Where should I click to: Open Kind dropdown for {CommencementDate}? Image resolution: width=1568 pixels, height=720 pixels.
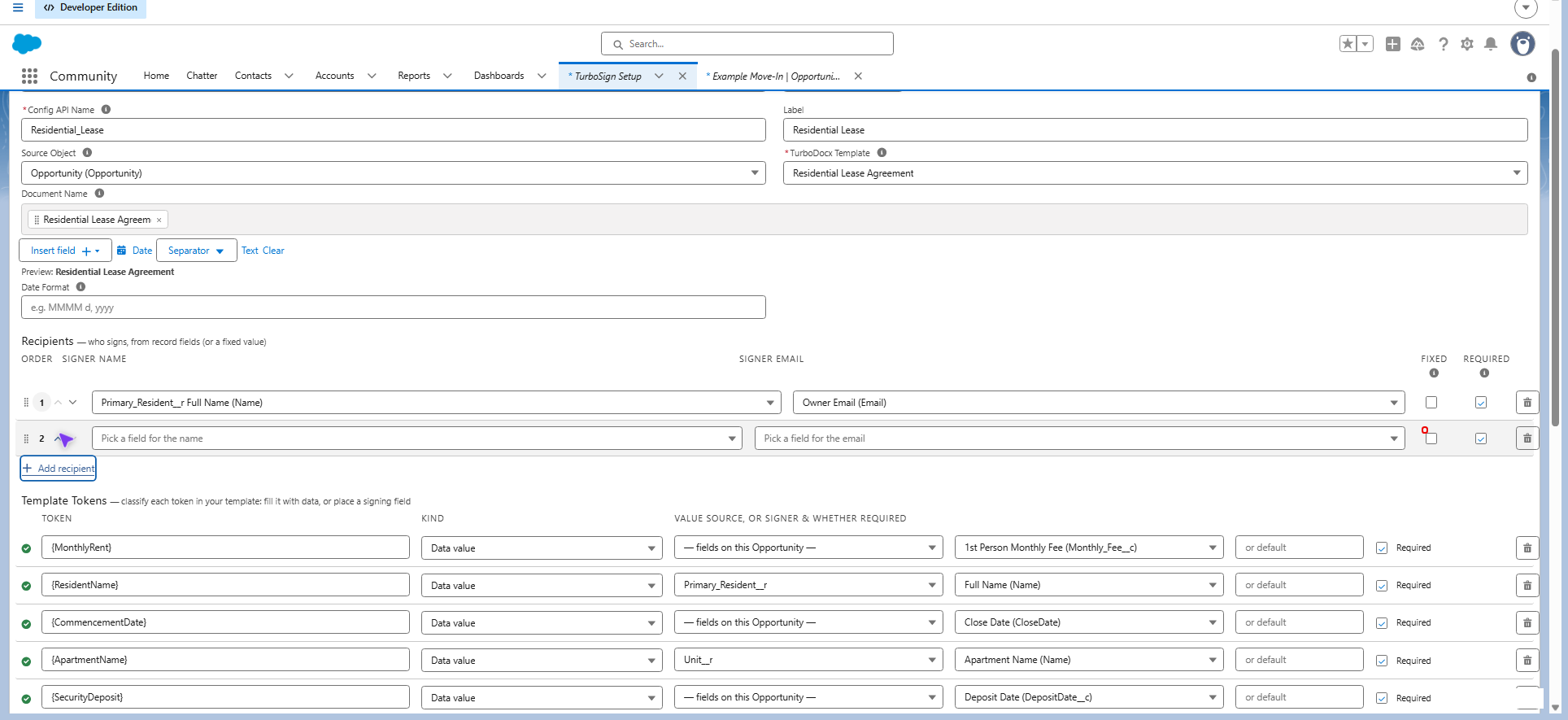tap(542, 623)
